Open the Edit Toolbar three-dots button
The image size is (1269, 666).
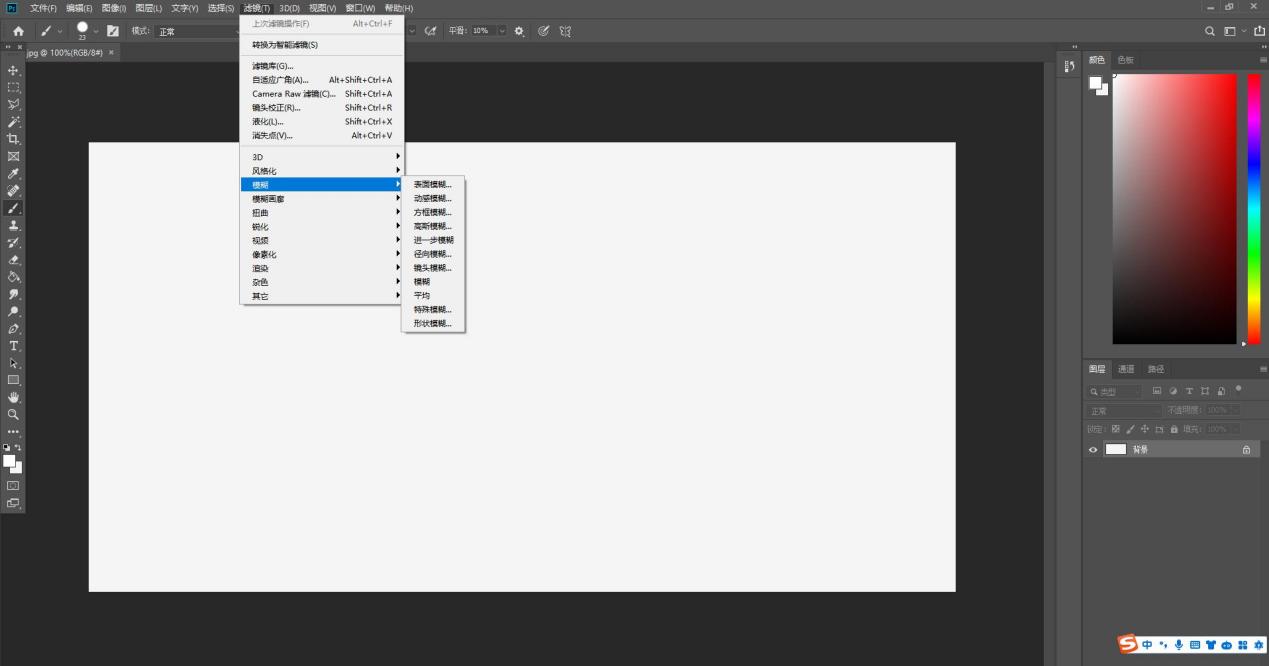14,432
